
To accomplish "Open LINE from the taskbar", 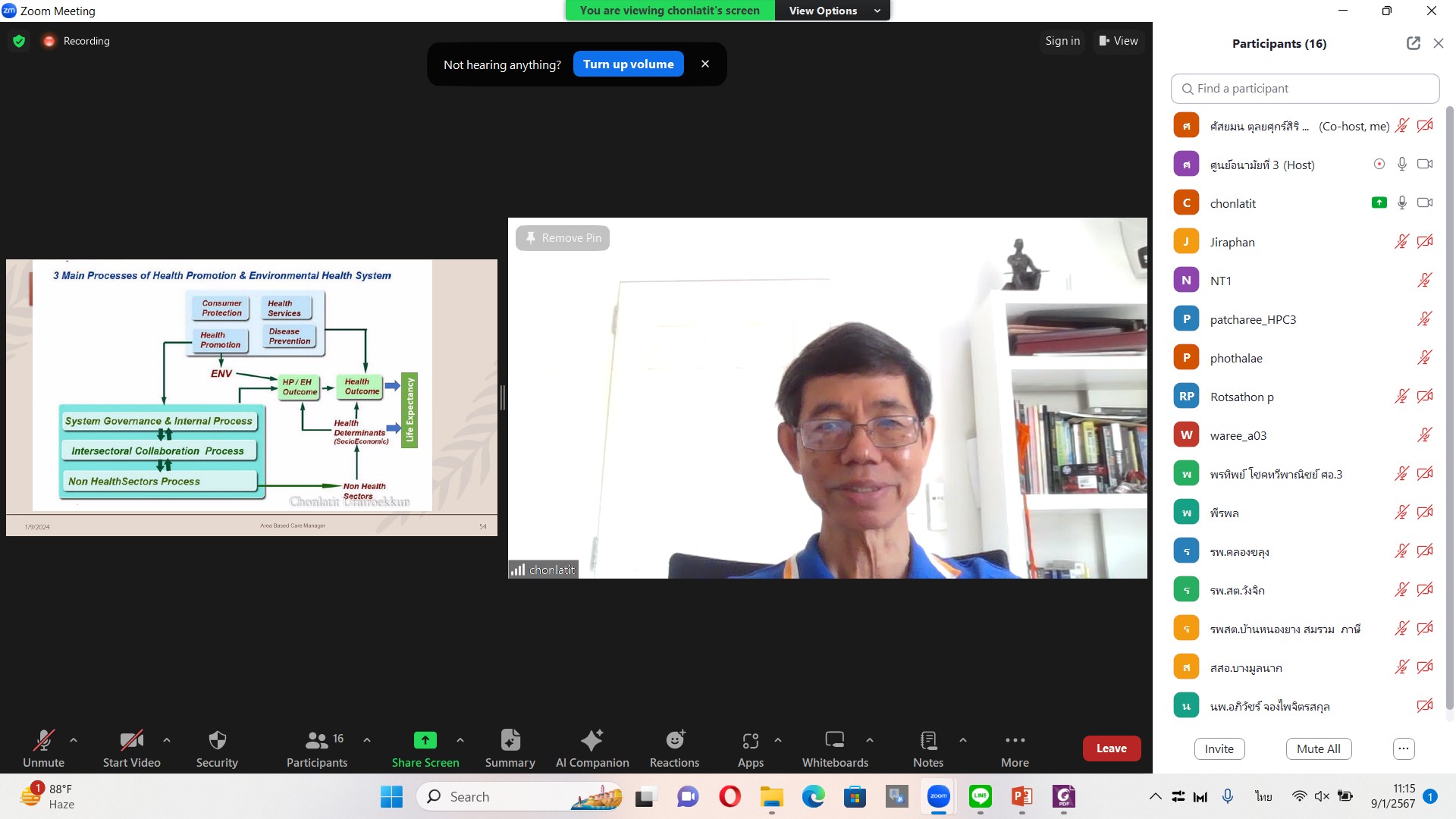I will pos(981,796).
